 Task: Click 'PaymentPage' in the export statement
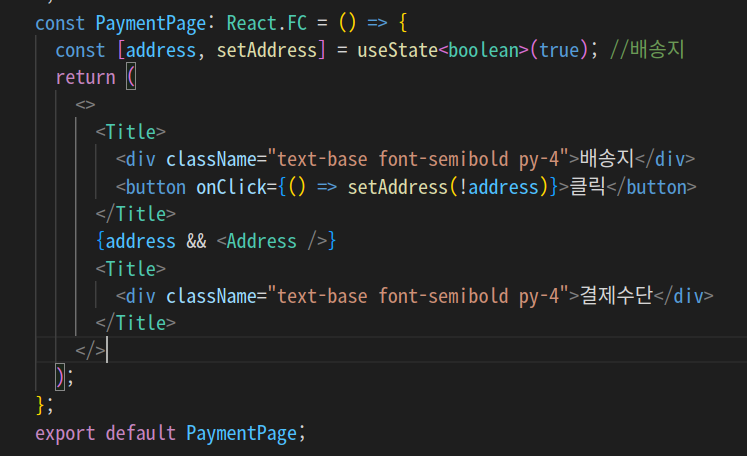[x=242, y=433]
